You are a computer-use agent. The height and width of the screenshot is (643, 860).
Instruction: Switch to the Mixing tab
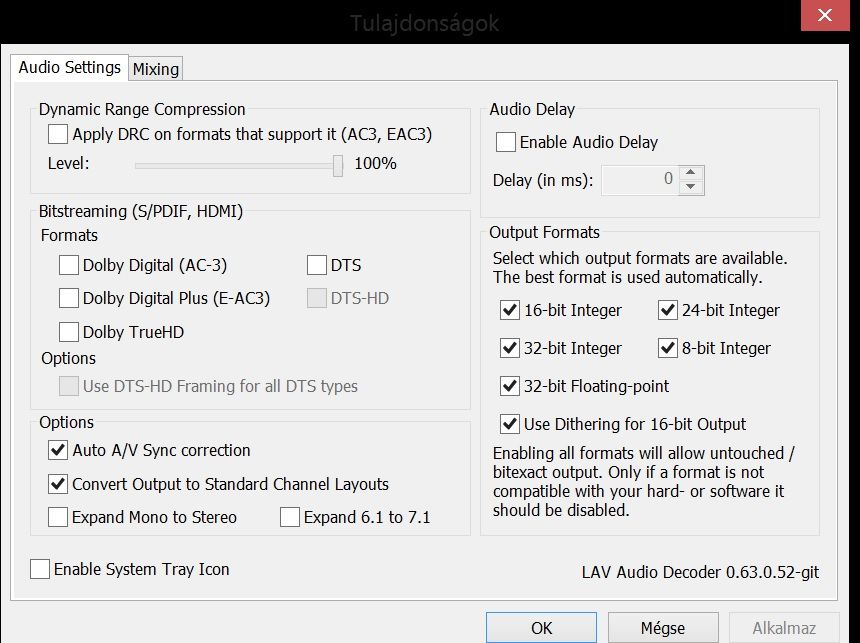pyautogui.click(x=156, y=69)
